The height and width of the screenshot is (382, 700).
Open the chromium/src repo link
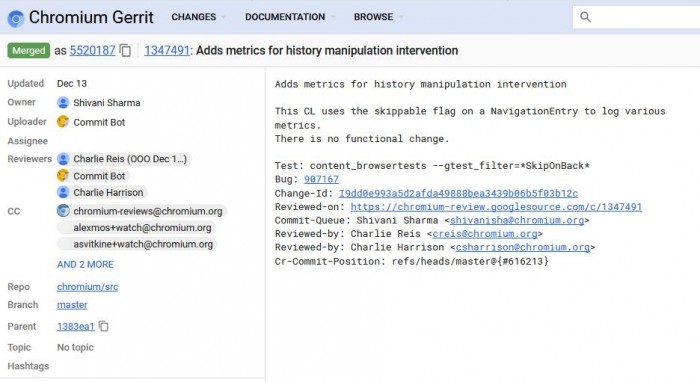click(88, 286)
